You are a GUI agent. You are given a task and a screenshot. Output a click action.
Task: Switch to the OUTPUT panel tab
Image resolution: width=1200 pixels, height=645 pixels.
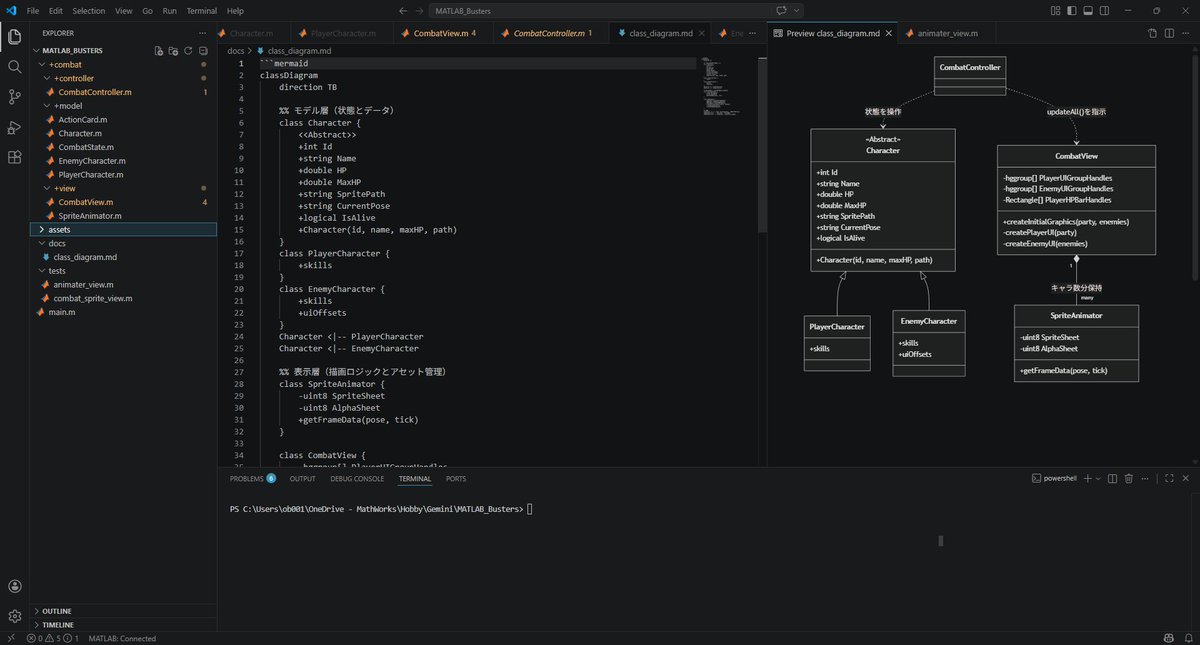(302, 479)
